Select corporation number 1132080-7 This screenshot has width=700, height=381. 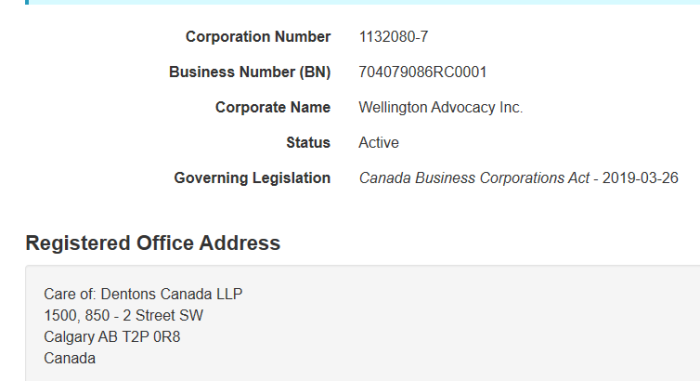pyautogui.click(x=393, y=37)
